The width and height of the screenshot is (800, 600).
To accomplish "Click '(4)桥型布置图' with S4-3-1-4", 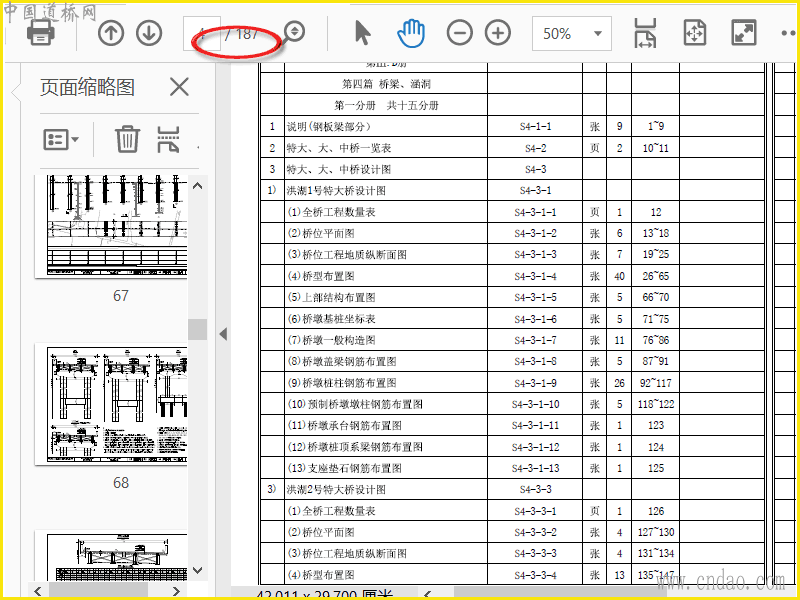I will pos(321,277).
